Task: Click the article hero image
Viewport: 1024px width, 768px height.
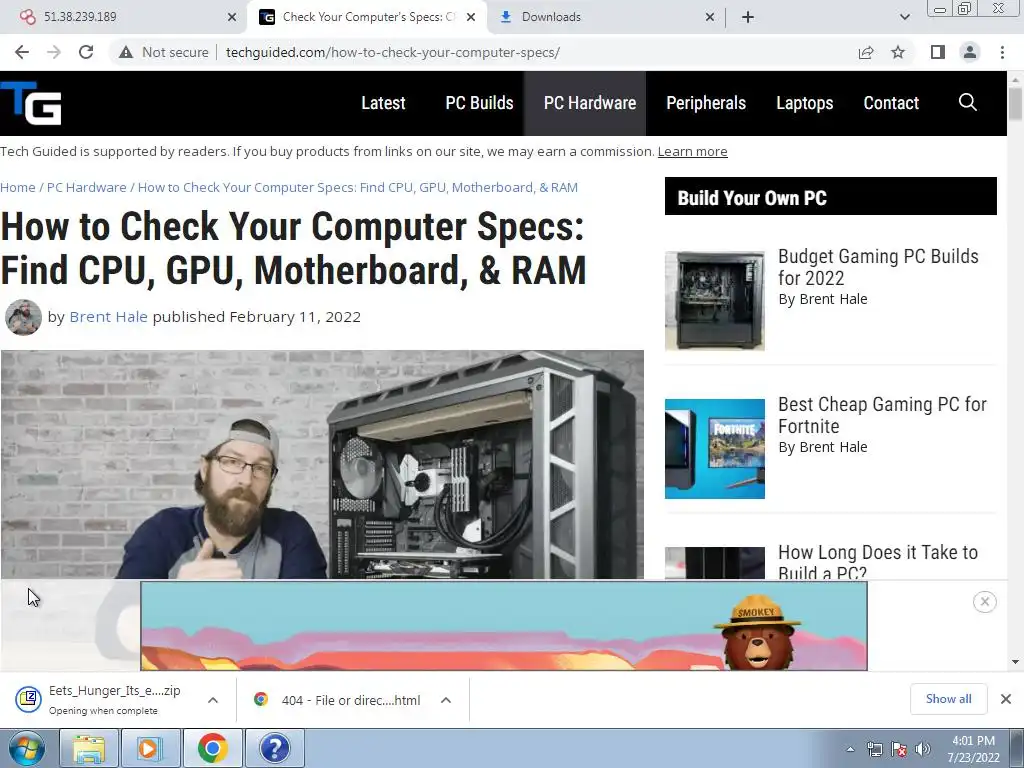Action: [x=322, y=464]
